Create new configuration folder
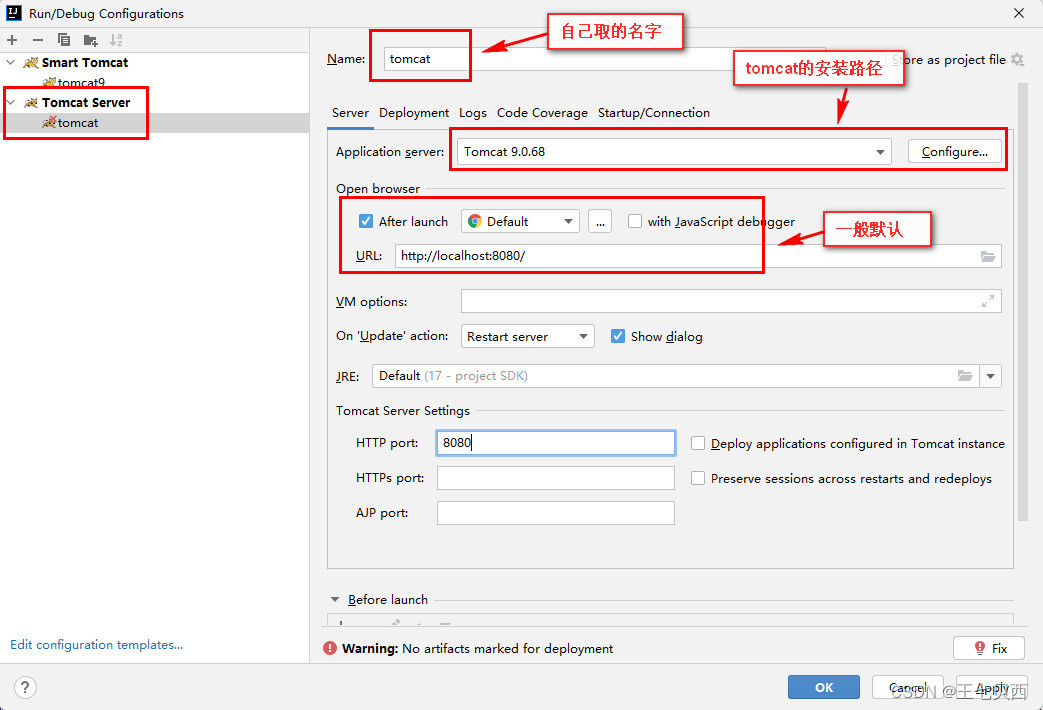The image size is (1043, 710). tap(90, 40)
